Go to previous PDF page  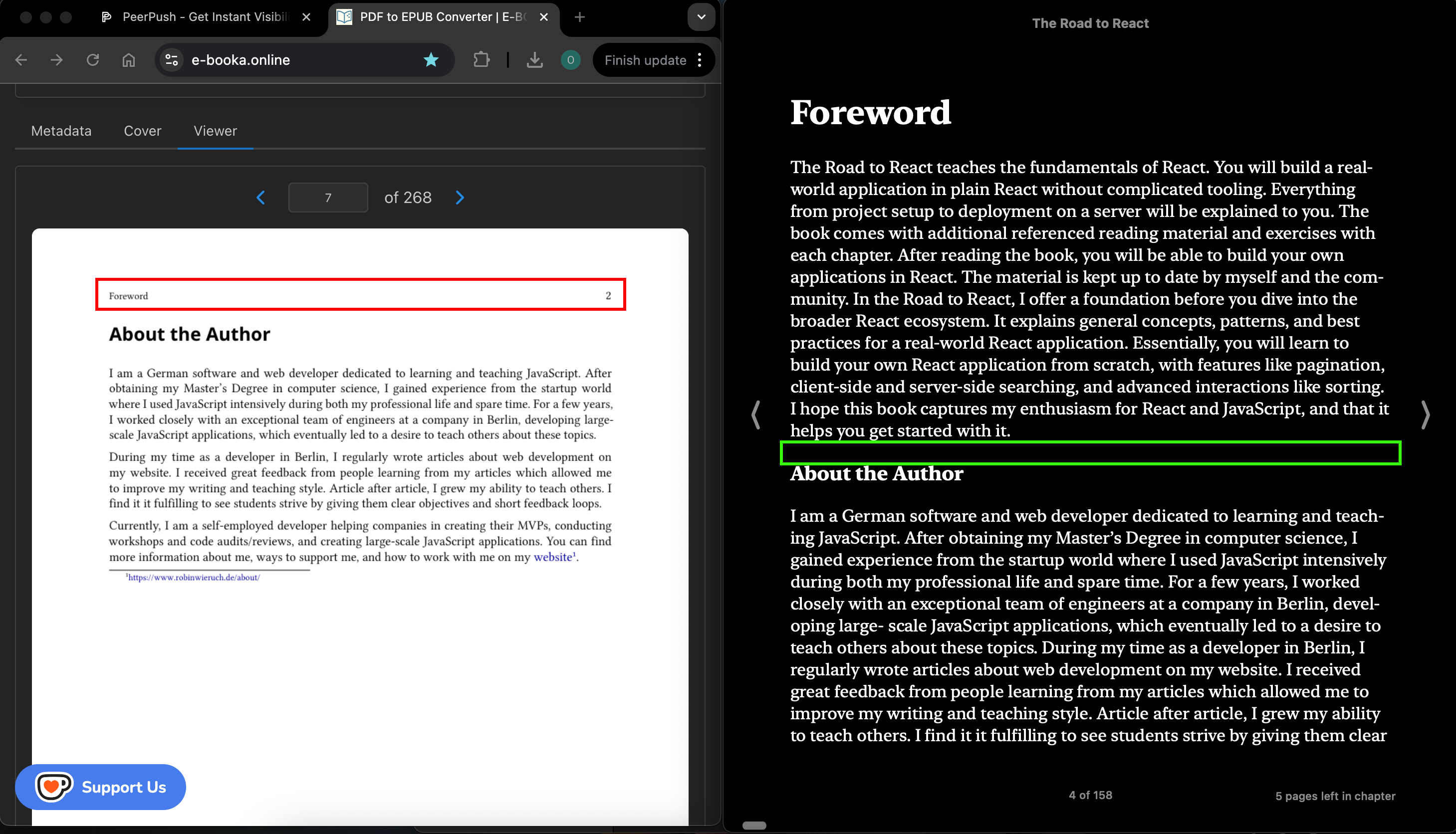click(x=261, y=198)
